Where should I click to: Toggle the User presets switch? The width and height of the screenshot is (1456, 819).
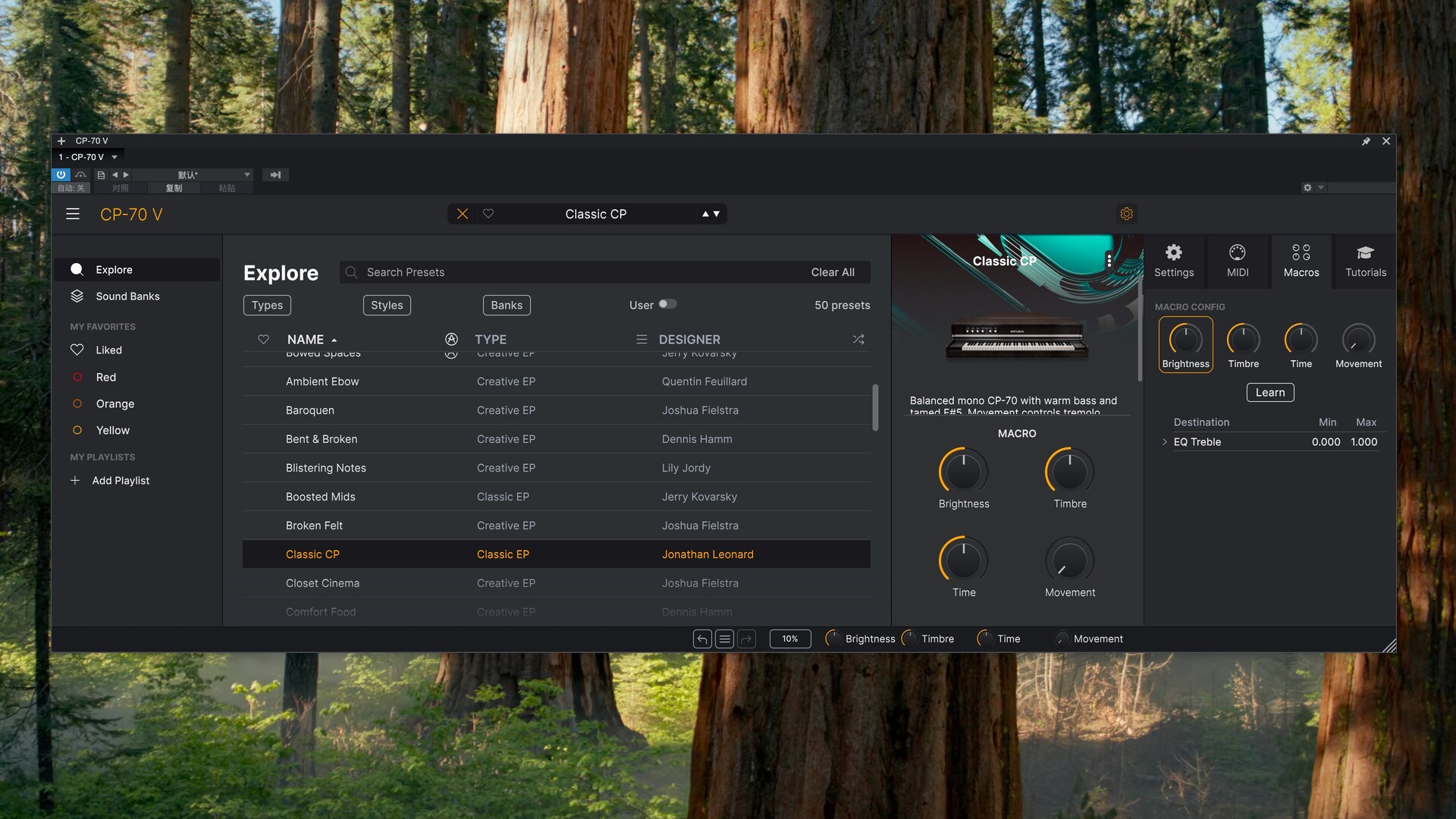coord(667,304)
